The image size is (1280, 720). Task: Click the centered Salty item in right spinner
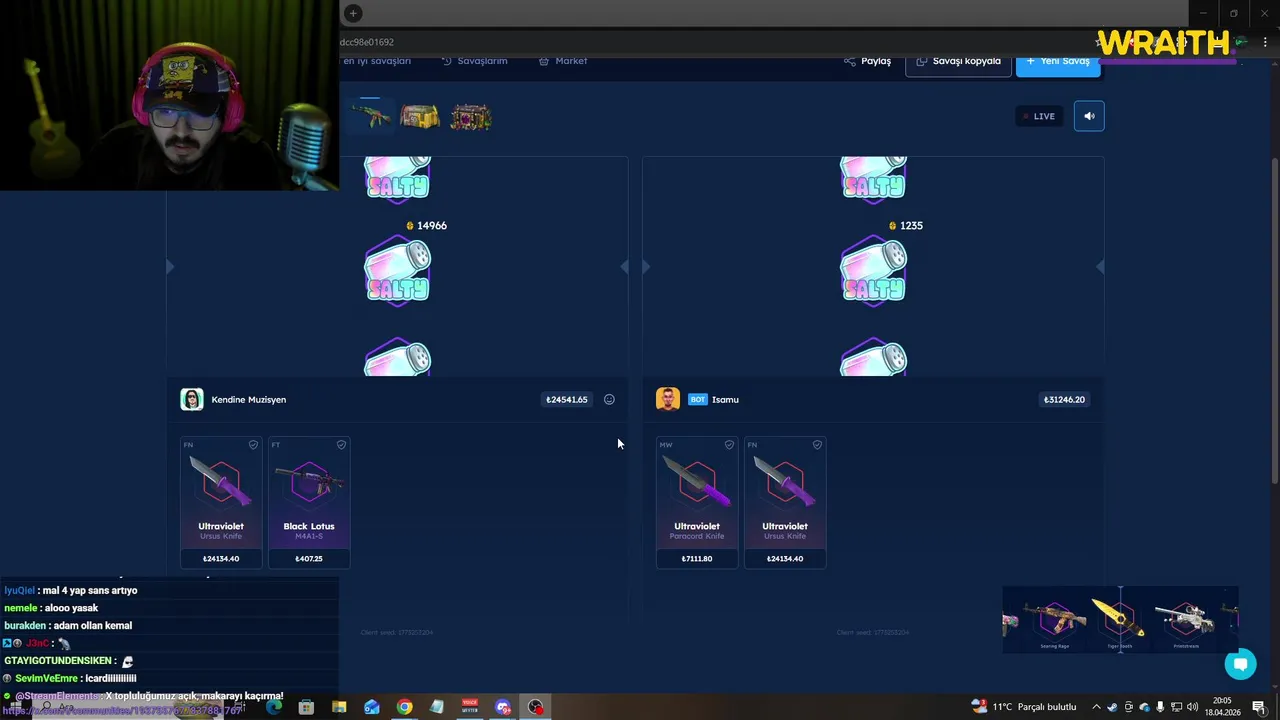(873, 271)
